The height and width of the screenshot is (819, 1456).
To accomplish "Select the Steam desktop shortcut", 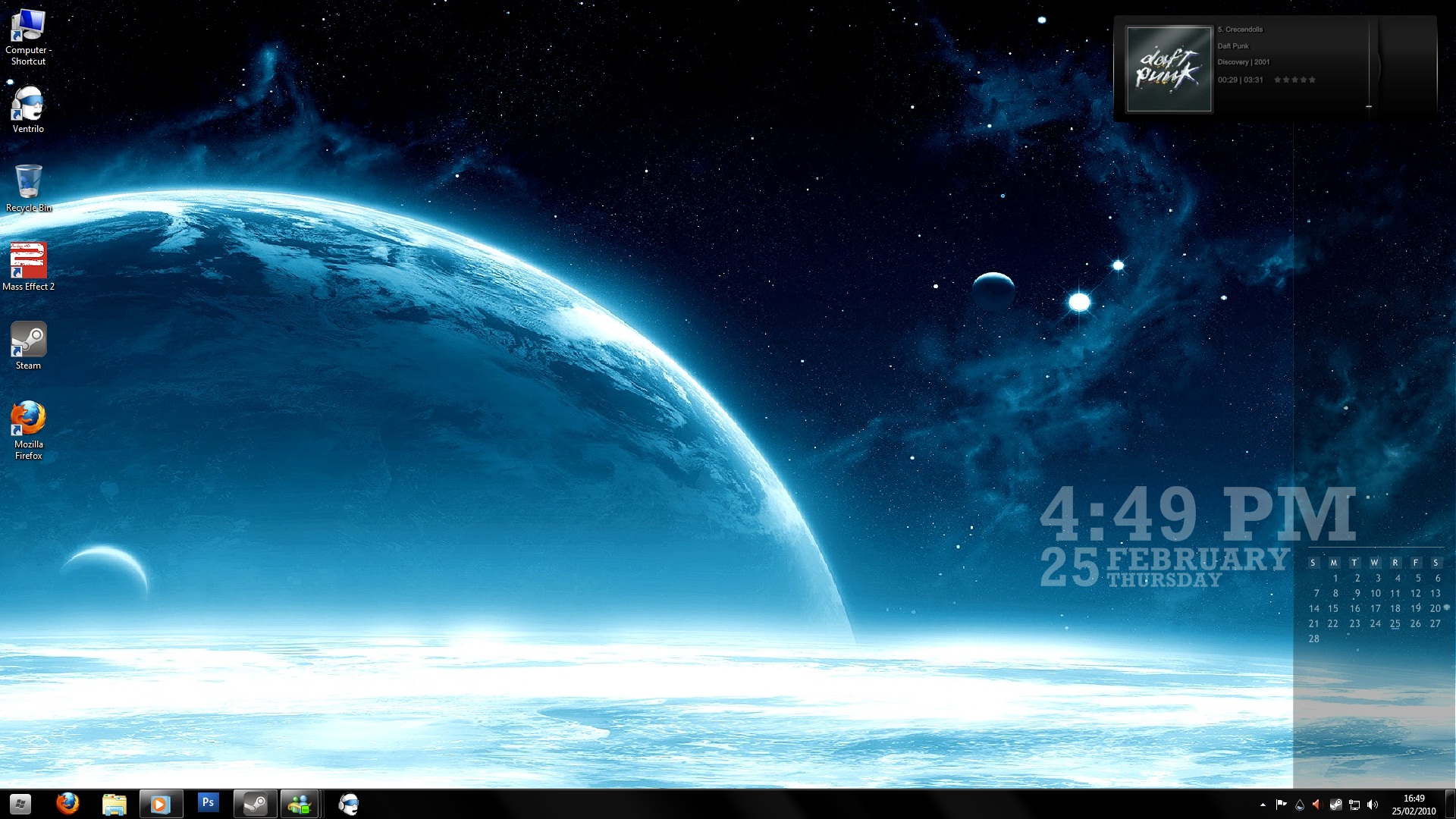I will pos(28,340).
